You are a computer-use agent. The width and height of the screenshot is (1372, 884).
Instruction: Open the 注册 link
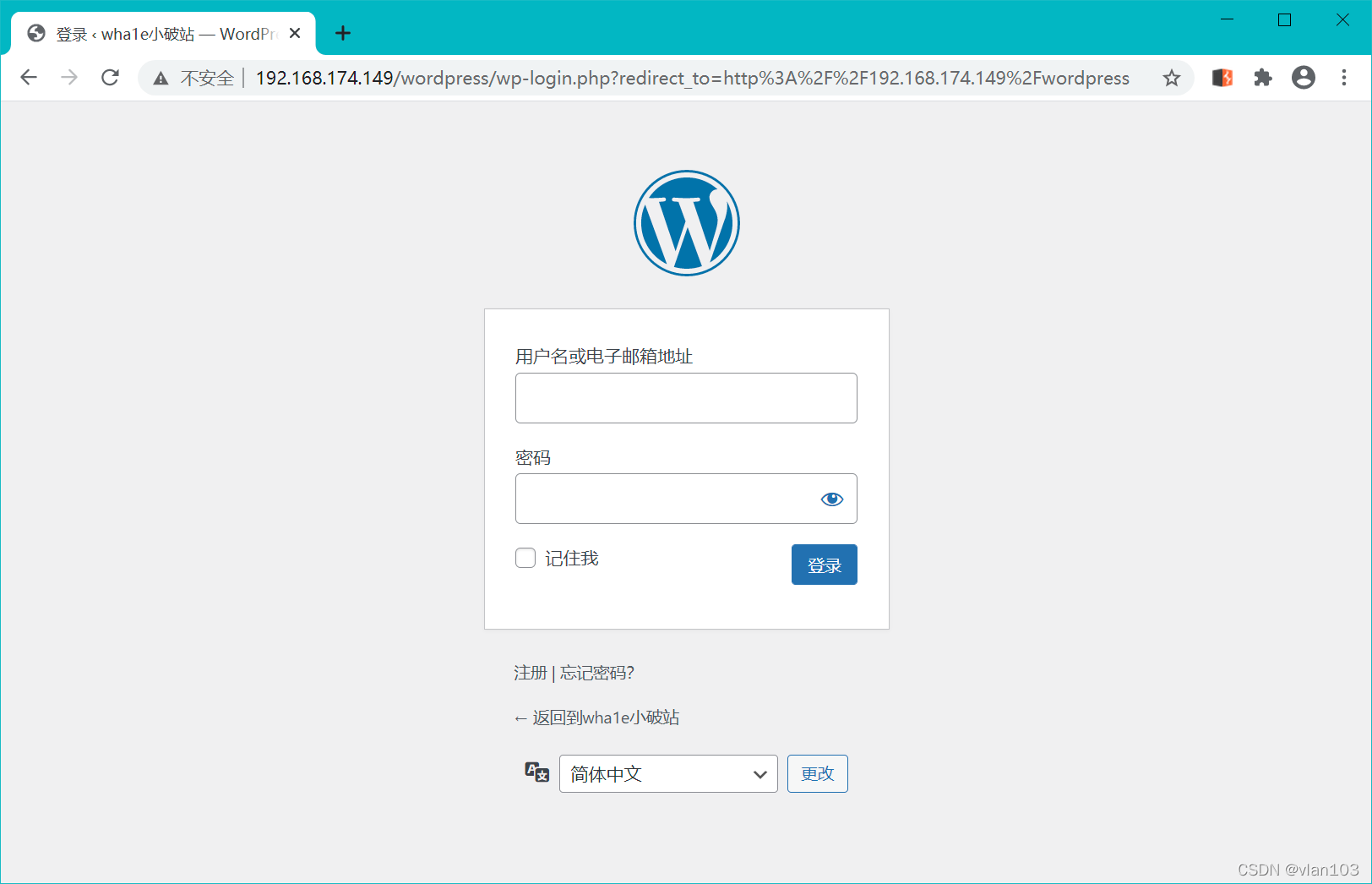[x=531, y=673]
